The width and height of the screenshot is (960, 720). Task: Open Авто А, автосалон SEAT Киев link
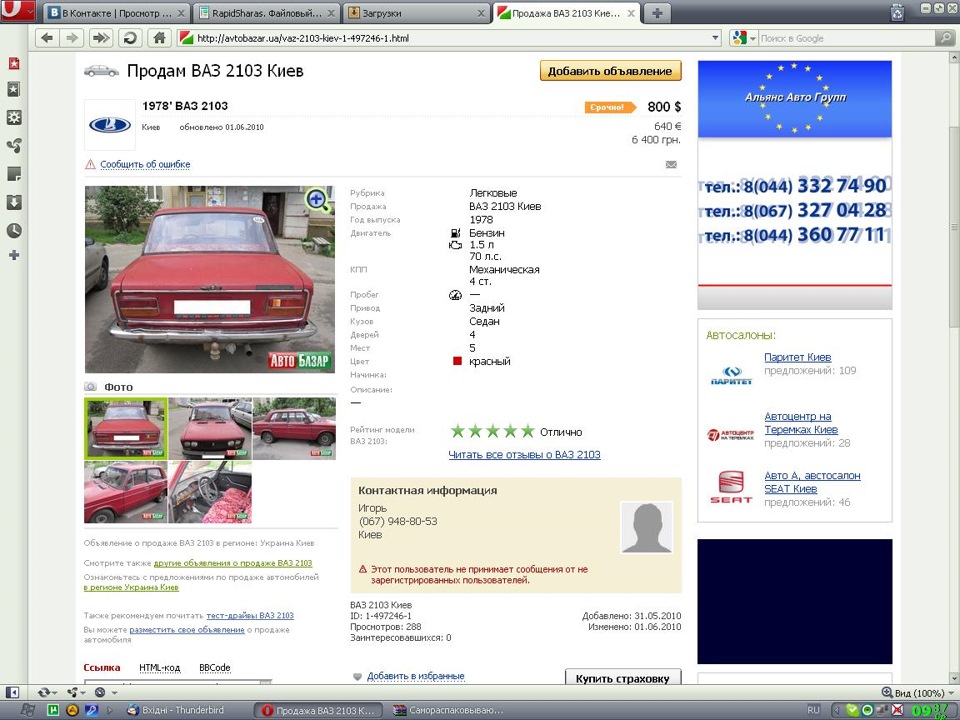click(812, 482)
